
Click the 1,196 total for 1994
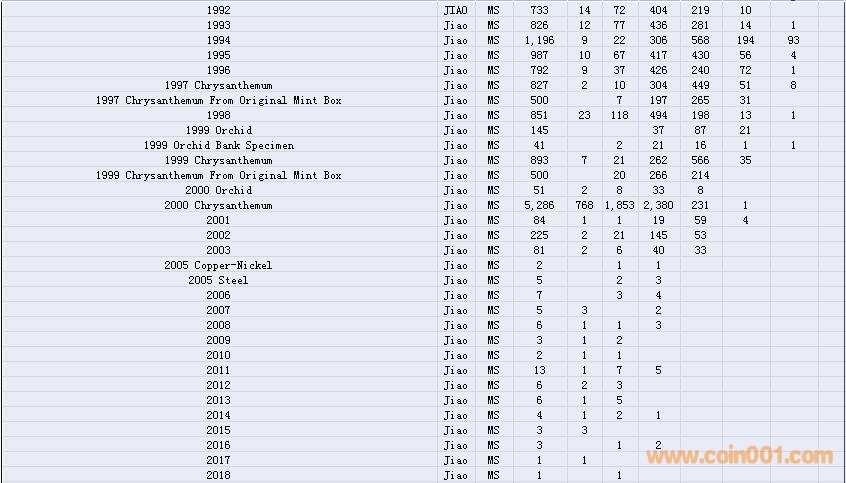point(539,40)
